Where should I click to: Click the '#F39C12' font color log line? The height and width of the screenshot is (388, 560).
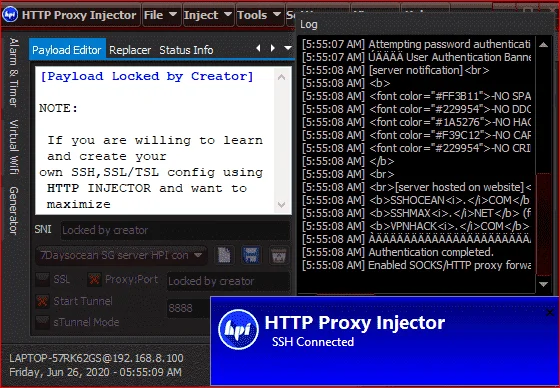(416, 135)
